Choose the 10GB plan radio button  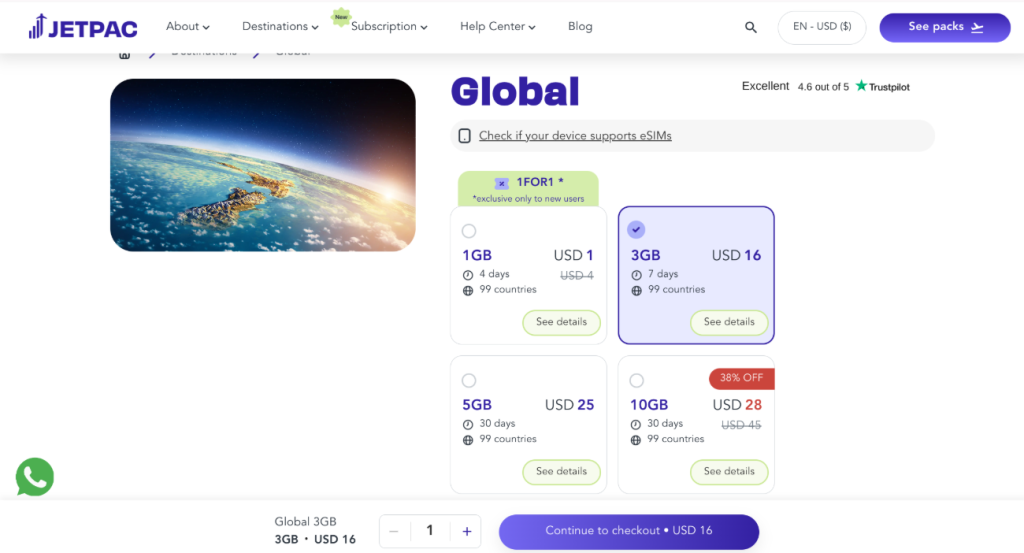click(637, 380)
